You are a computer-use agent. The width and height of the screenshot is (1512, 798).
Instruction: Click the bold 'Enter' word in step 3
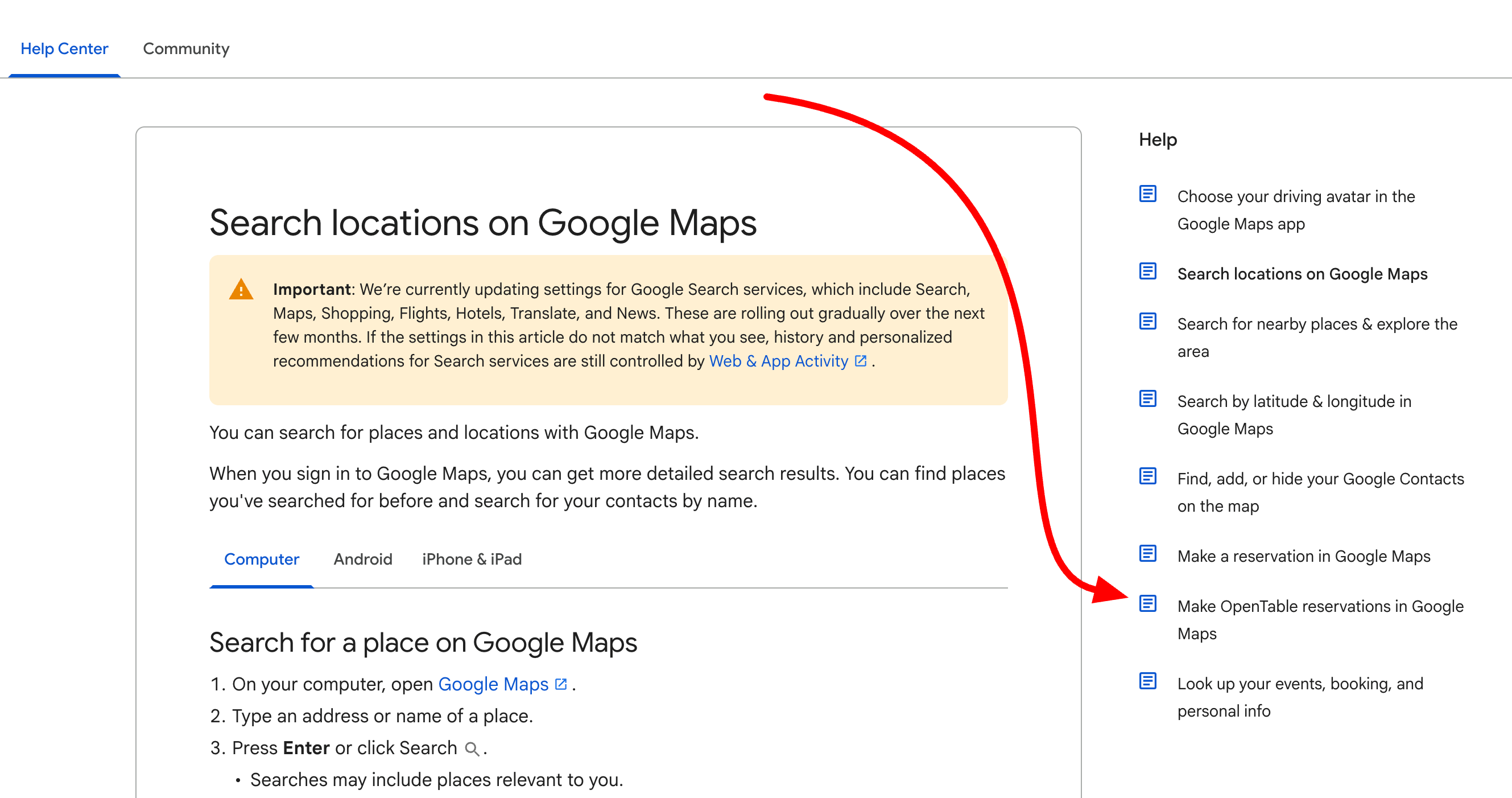click(306, 748)
